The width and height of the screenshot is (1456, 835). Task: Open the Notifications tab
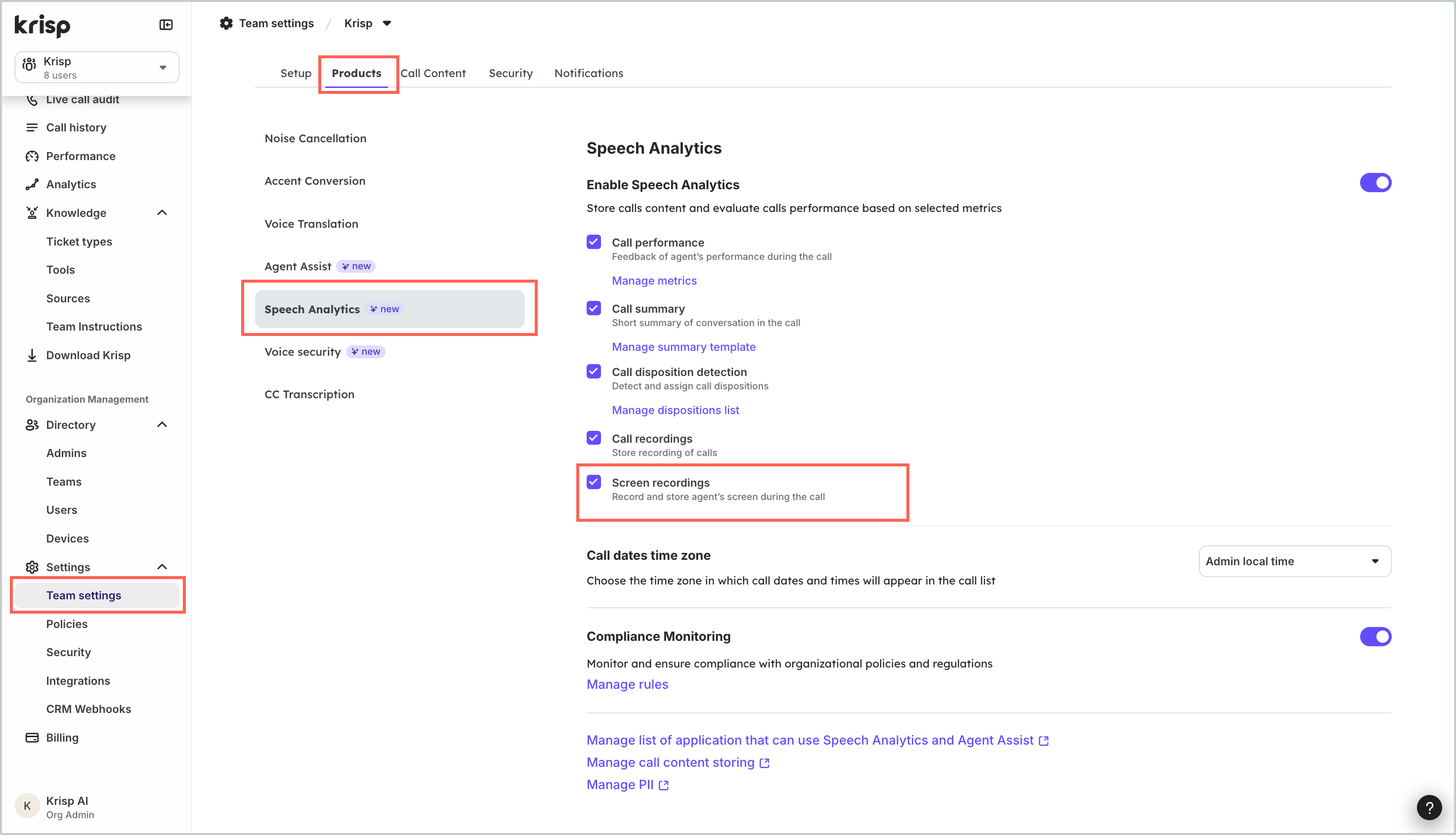pyautogui.click(x=589, y=74)
